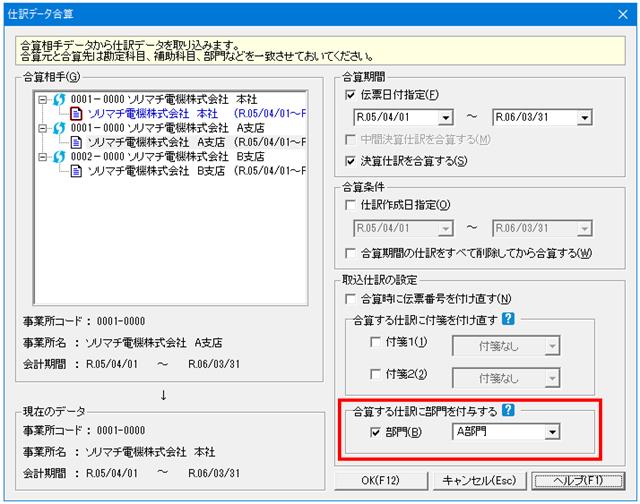This screenshot has height=504, width=640.
Task: Check the 付箋2(2) checkbox
Action: [375, 374]
